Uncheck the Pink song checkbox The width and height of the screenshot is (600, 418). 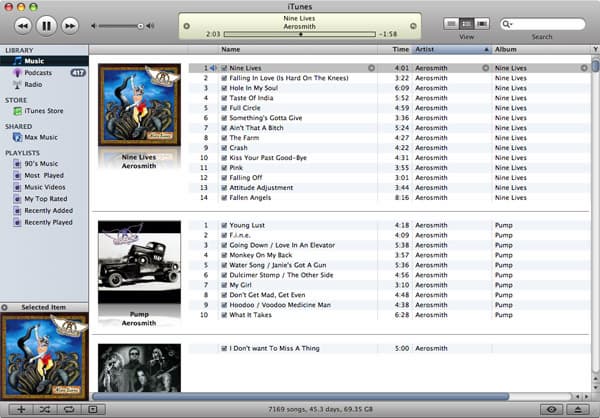(x=224, y=168)
